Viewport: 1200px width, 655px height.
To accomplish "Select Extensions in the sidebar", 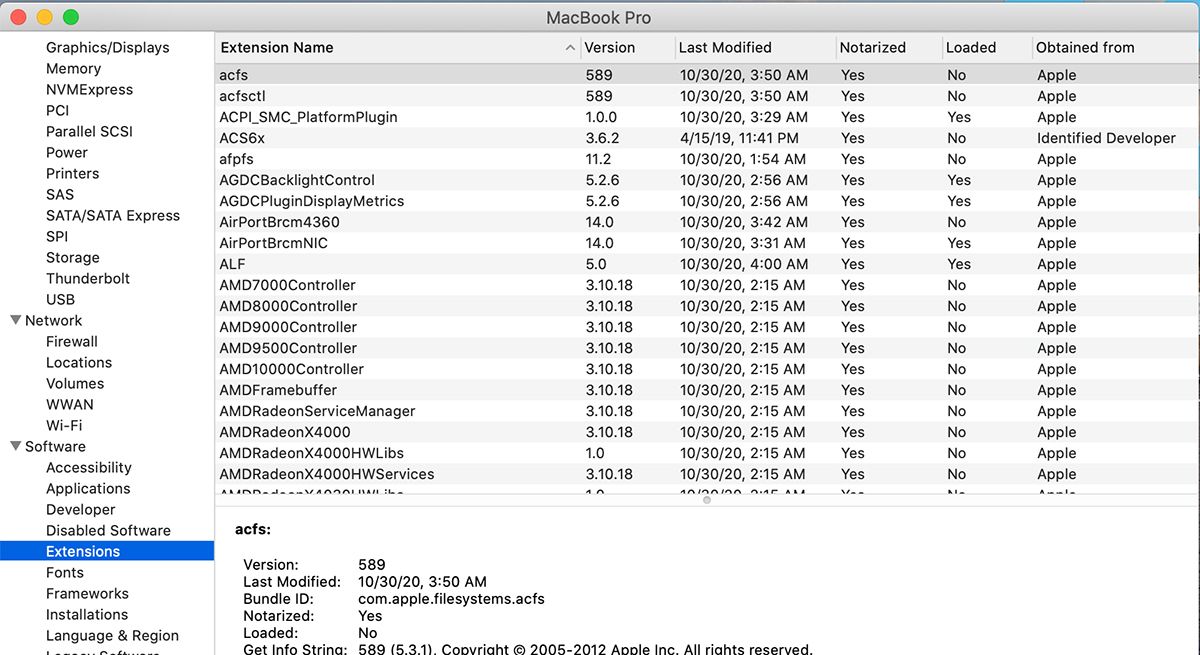I will [83, 552].
